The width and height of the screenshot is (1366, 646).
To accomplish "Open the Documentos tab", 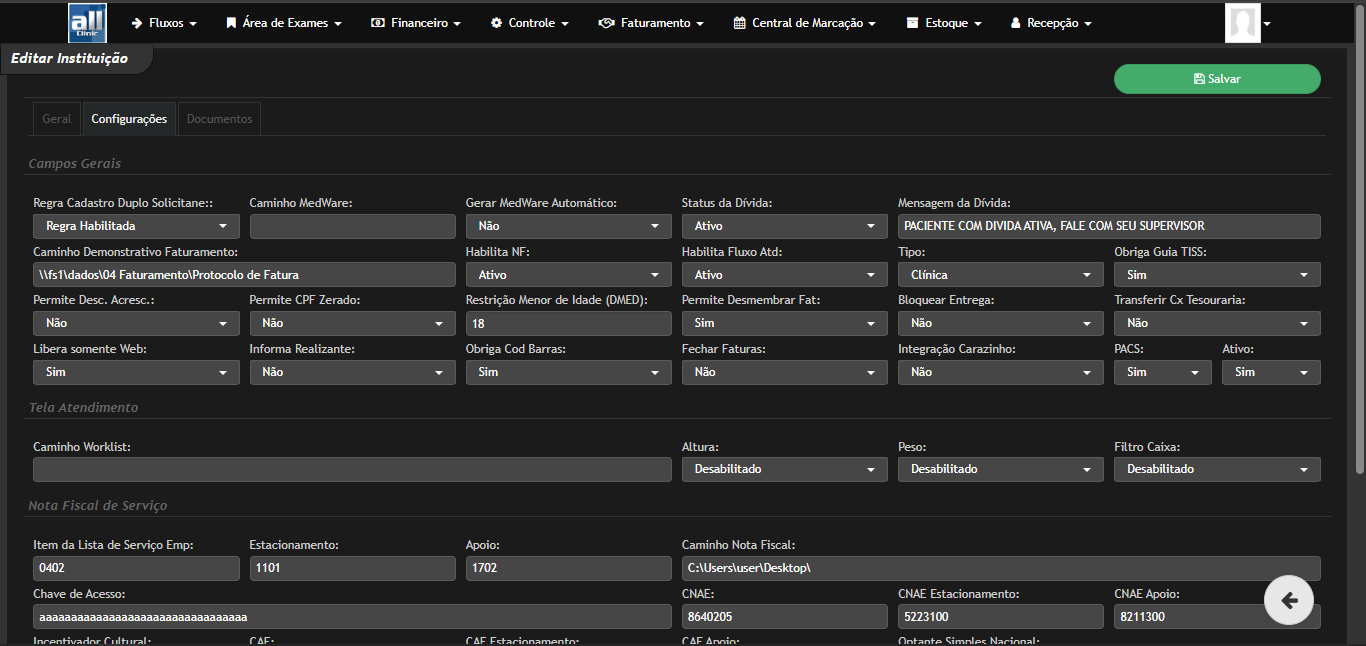I will (x=218, y=118).
